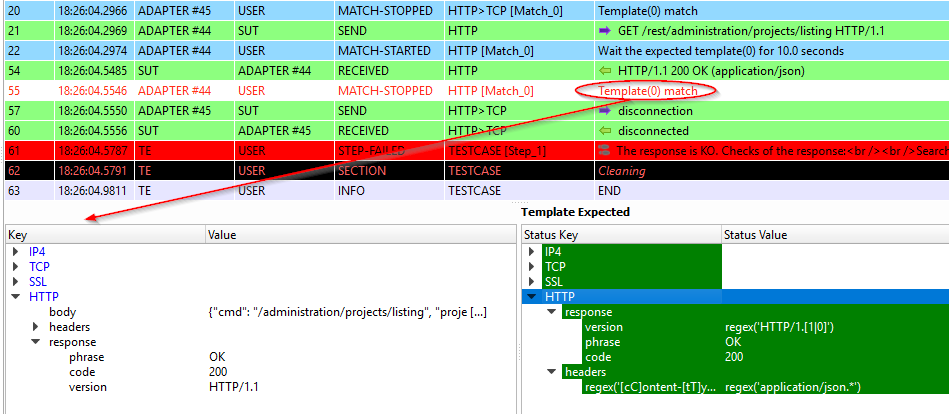Screen dimensions: 949x414
Task: Click the green arrow beside disconnected
Action: point(605,131)
